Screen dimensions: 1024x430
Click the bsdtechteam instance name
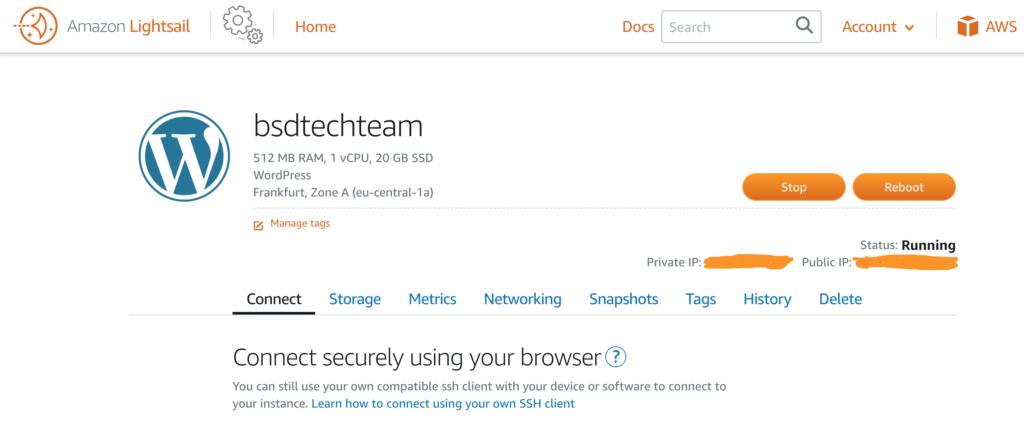(338, 126)
